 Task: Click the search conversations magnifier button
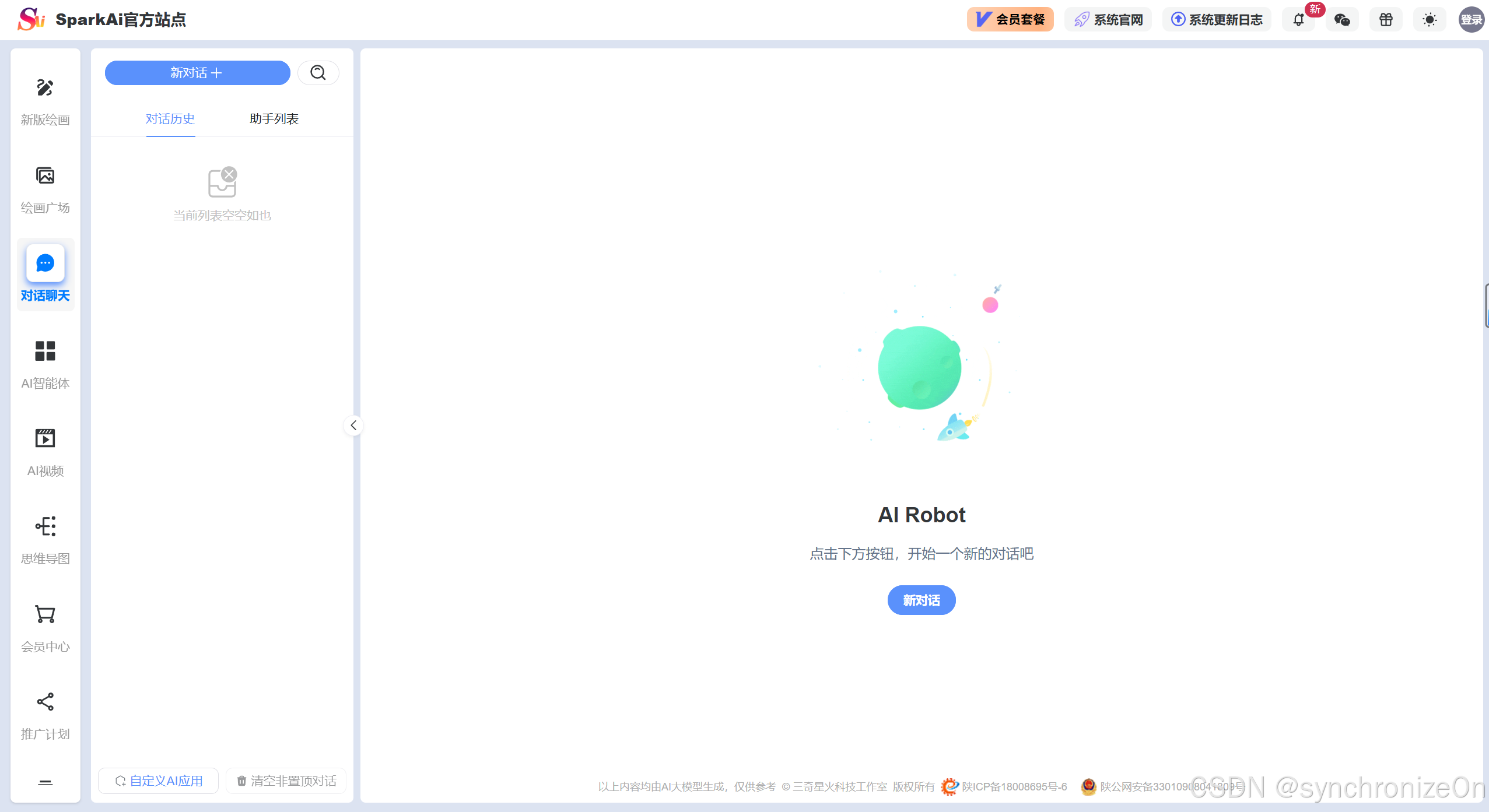pyautogui.click(x=318, y=73)
